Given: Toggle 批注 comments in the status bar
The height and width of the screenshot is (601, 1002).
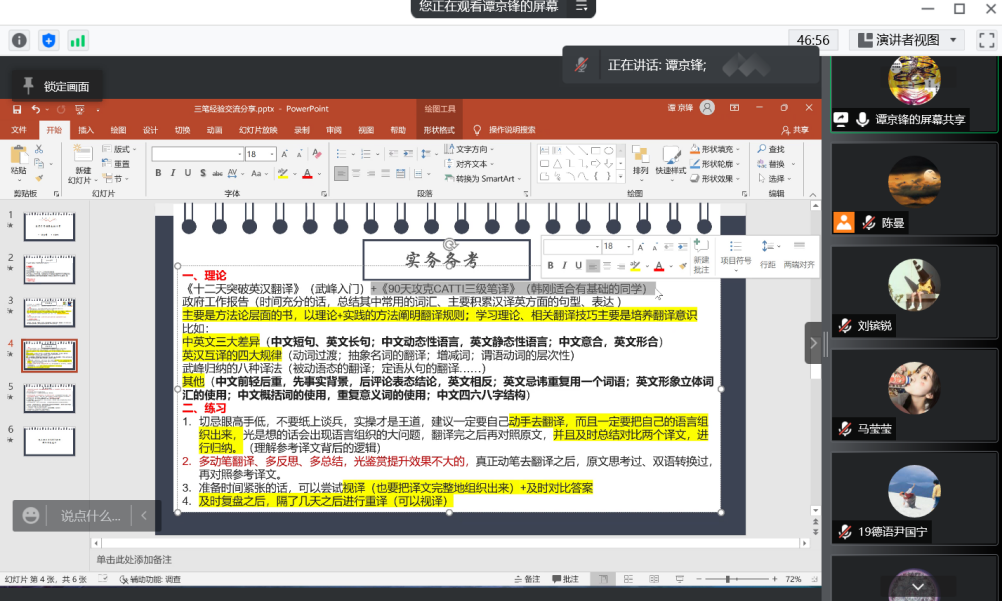Looking at the screenshot, I should click(x=565, y=579).
